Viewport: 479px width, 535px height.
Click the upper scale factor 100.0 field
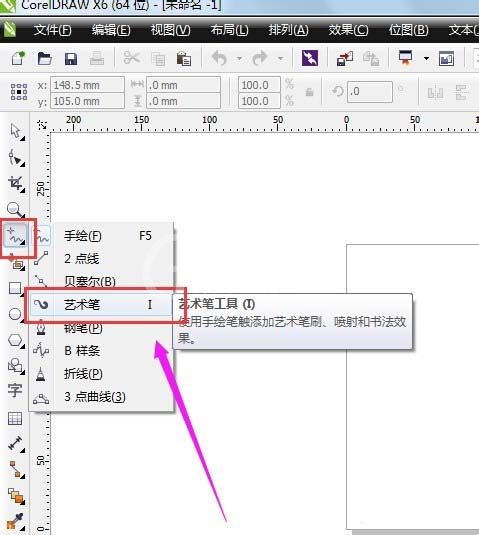(x=259, y=85)
